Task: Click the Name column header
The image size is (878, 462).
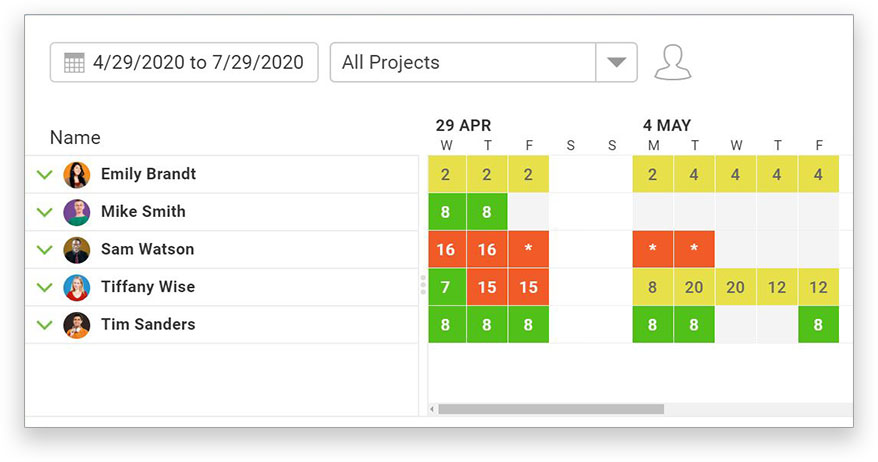Action: 75,137
